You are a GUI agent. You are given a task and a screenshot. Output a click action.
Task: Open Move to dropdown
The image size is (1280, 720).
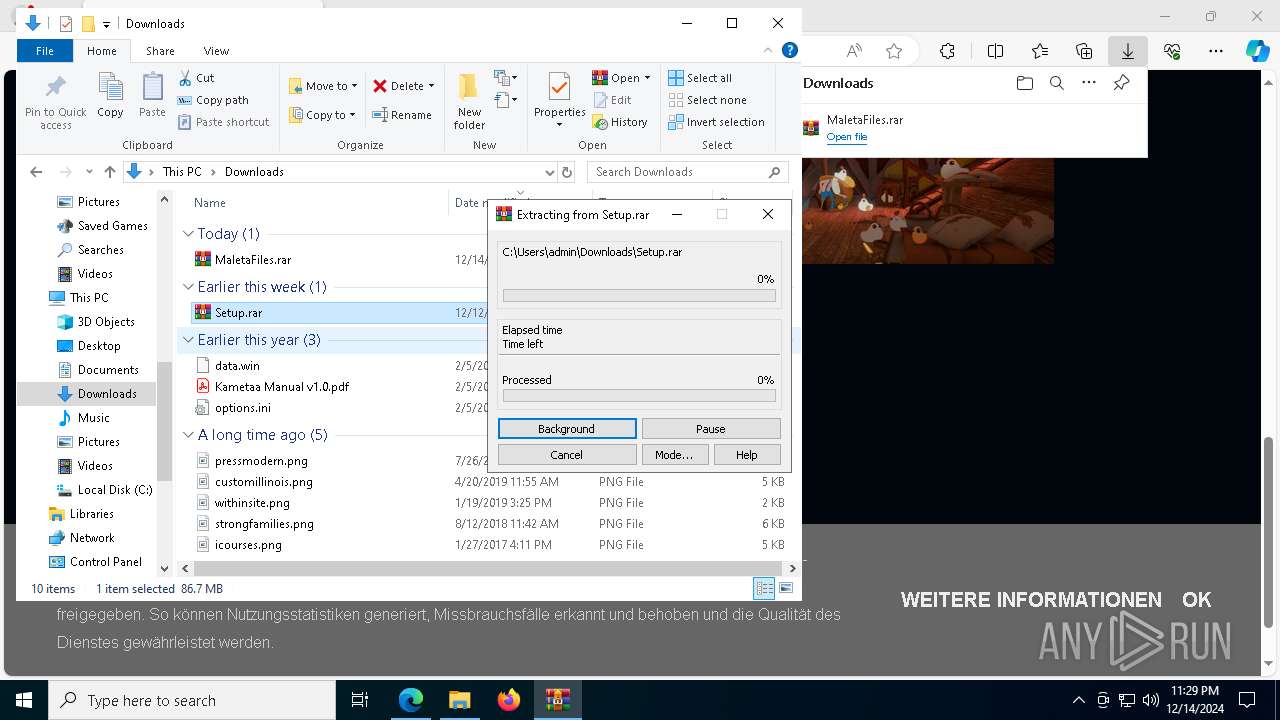[322, 86]
